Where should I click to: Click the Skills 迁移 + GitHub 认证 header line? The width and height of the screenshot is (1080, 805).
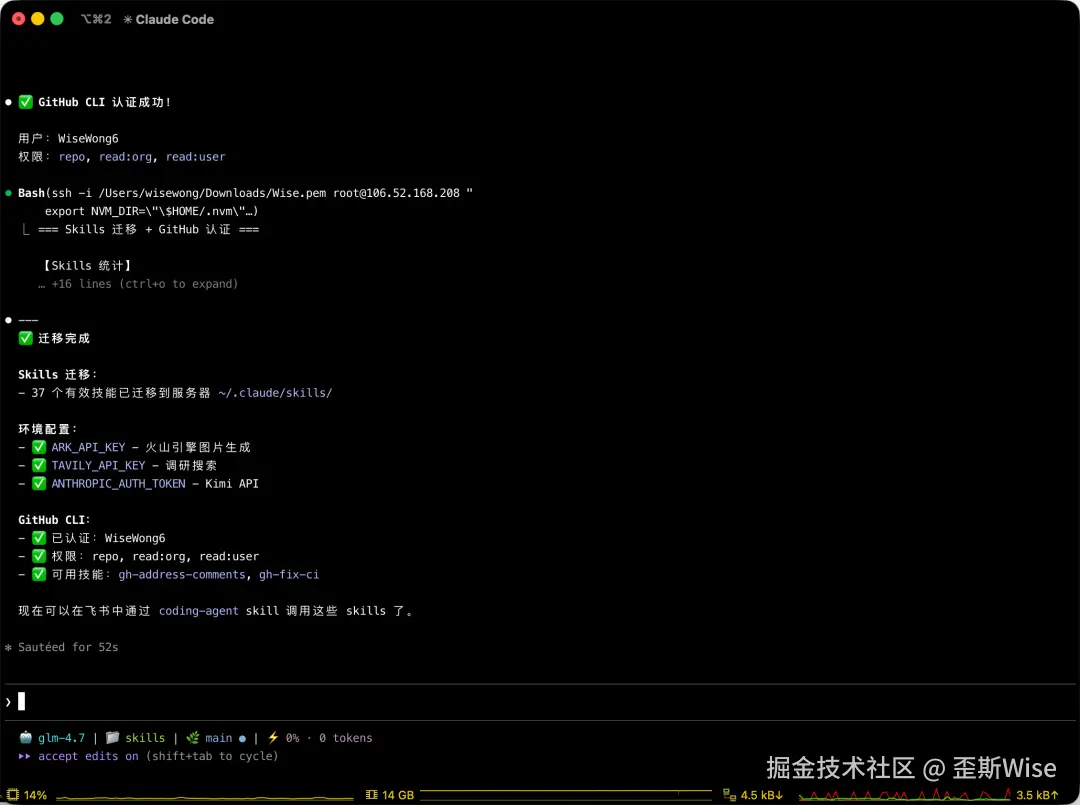point(149,229)
